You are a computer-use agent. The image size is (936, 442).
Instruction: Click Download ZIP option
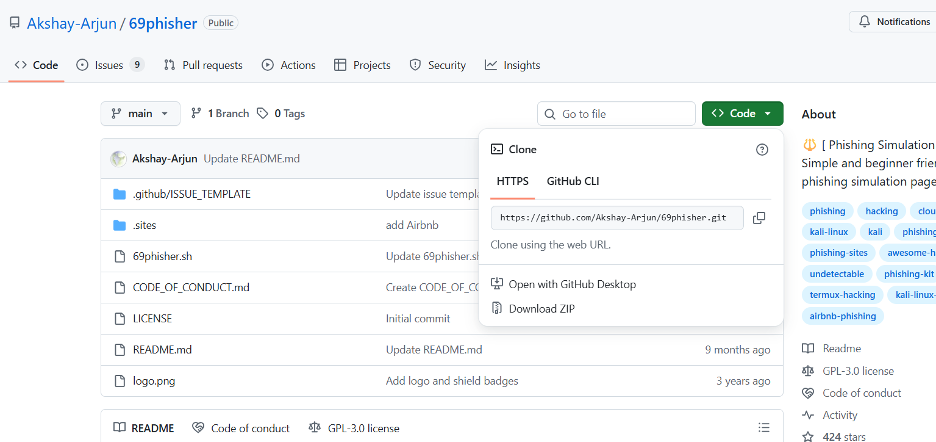[x=541, y=309]
